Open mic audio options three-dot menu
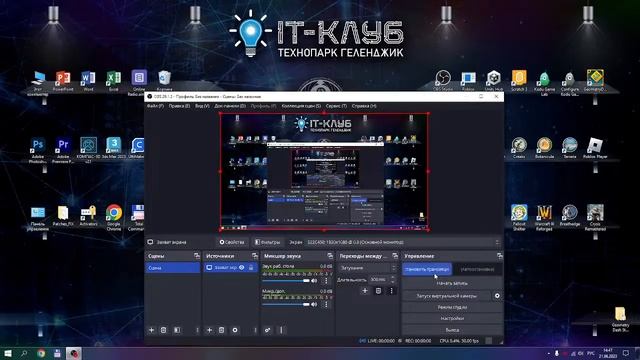 coord(326,304)
